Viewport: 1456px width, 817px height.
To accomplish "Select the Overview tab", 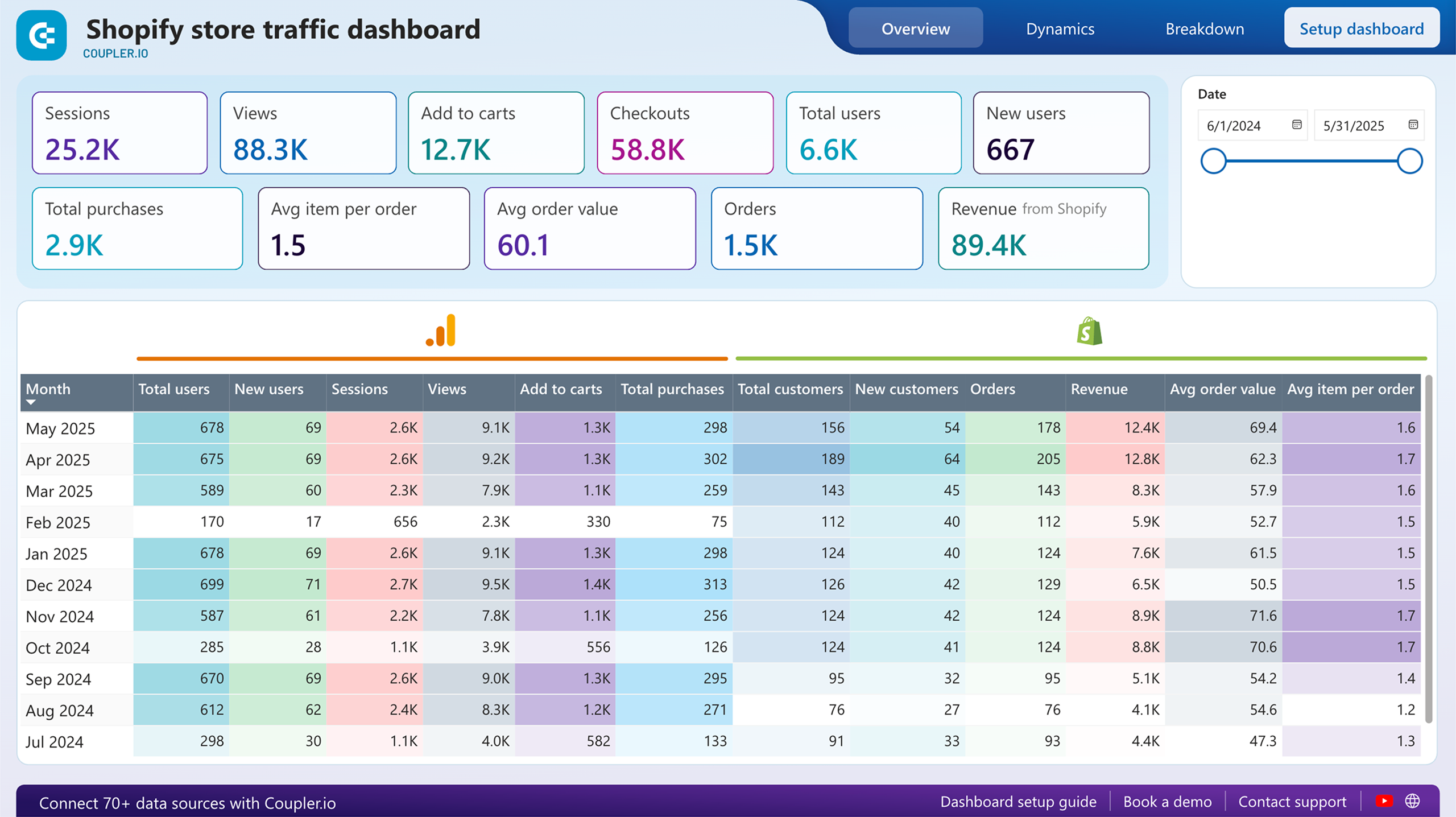I will 915,28.
